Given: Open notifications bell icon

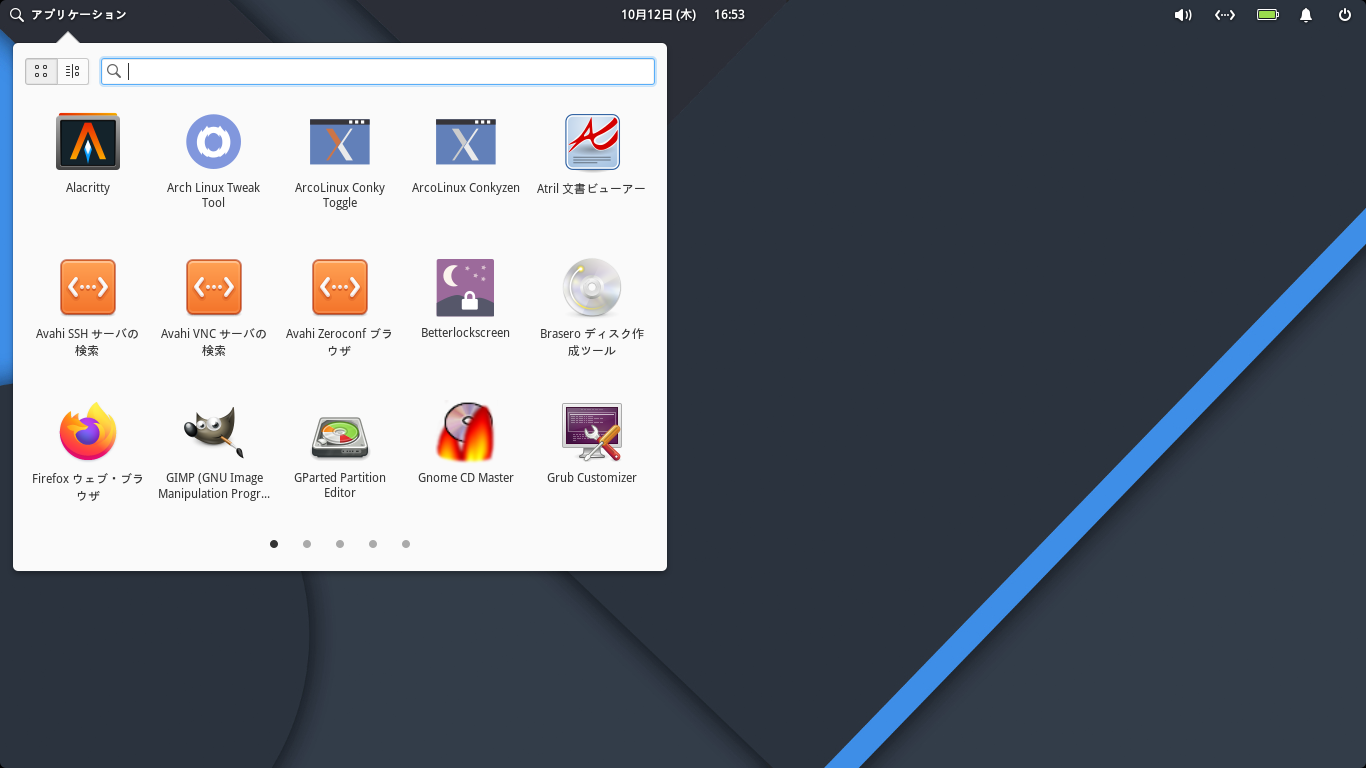Looking at the screenshot, I should pos(1306,15).
